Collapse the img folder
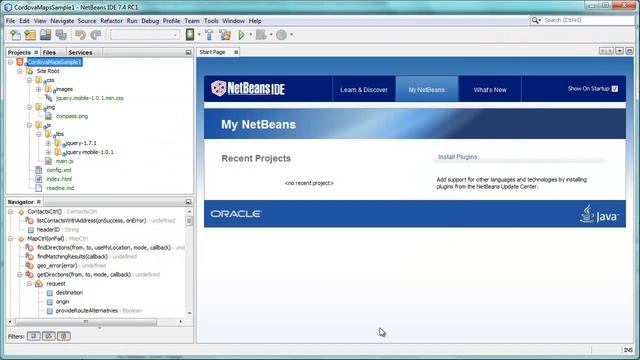This screenshot has height=360, width=640. click(29, 107)
